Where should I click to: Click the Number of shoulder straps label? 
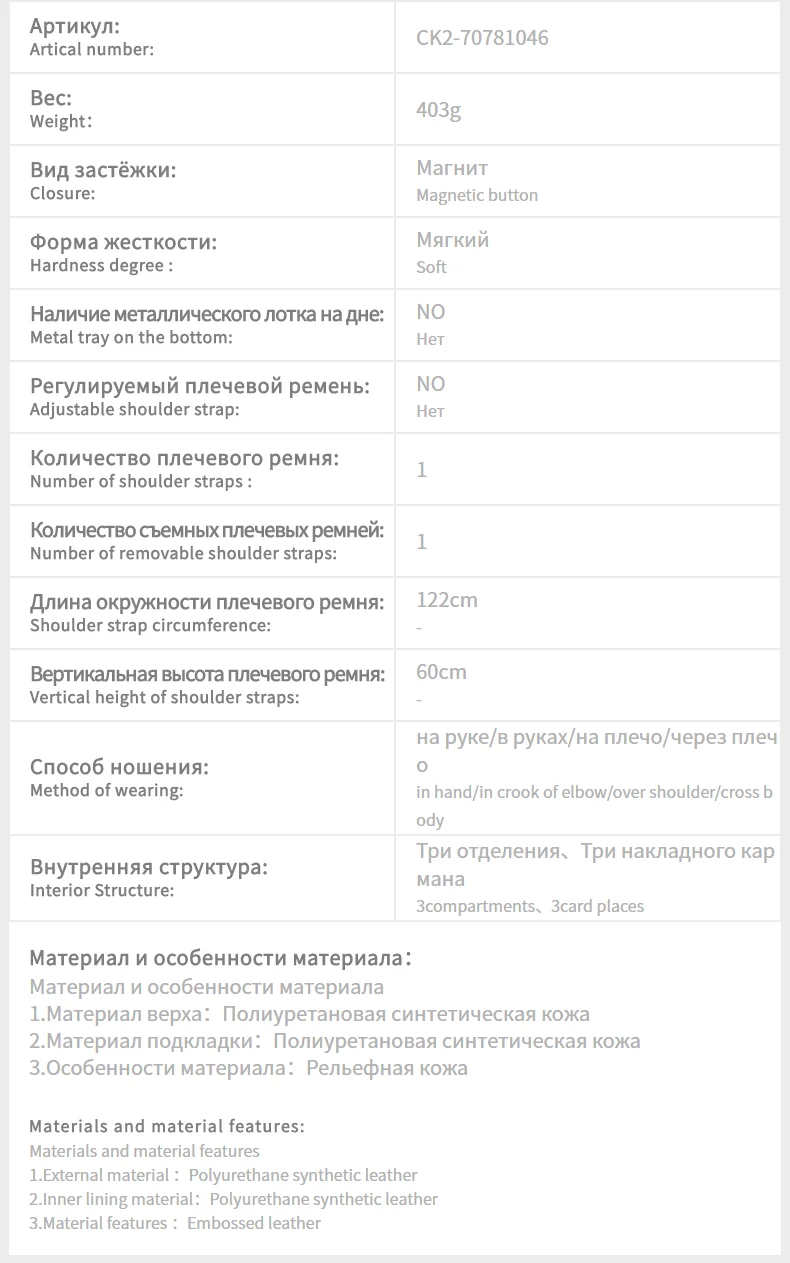pyautogui.click(x=141, y=481)
